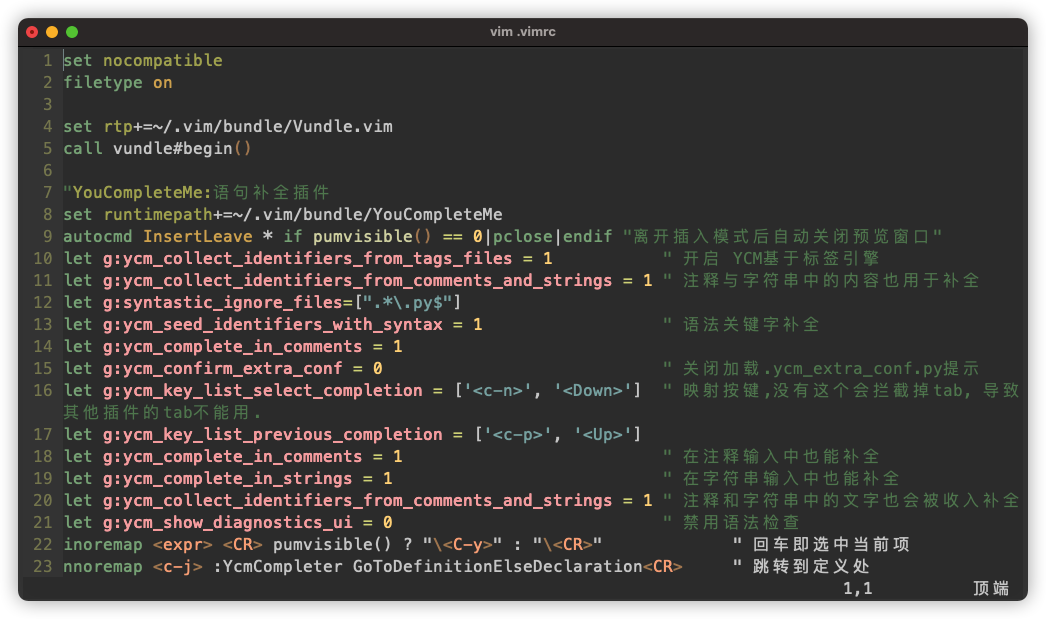
Task: Click 'set runtimepath+=~/.vim/bundle/YouCompleteMe' line
Action: pos(283,214)
